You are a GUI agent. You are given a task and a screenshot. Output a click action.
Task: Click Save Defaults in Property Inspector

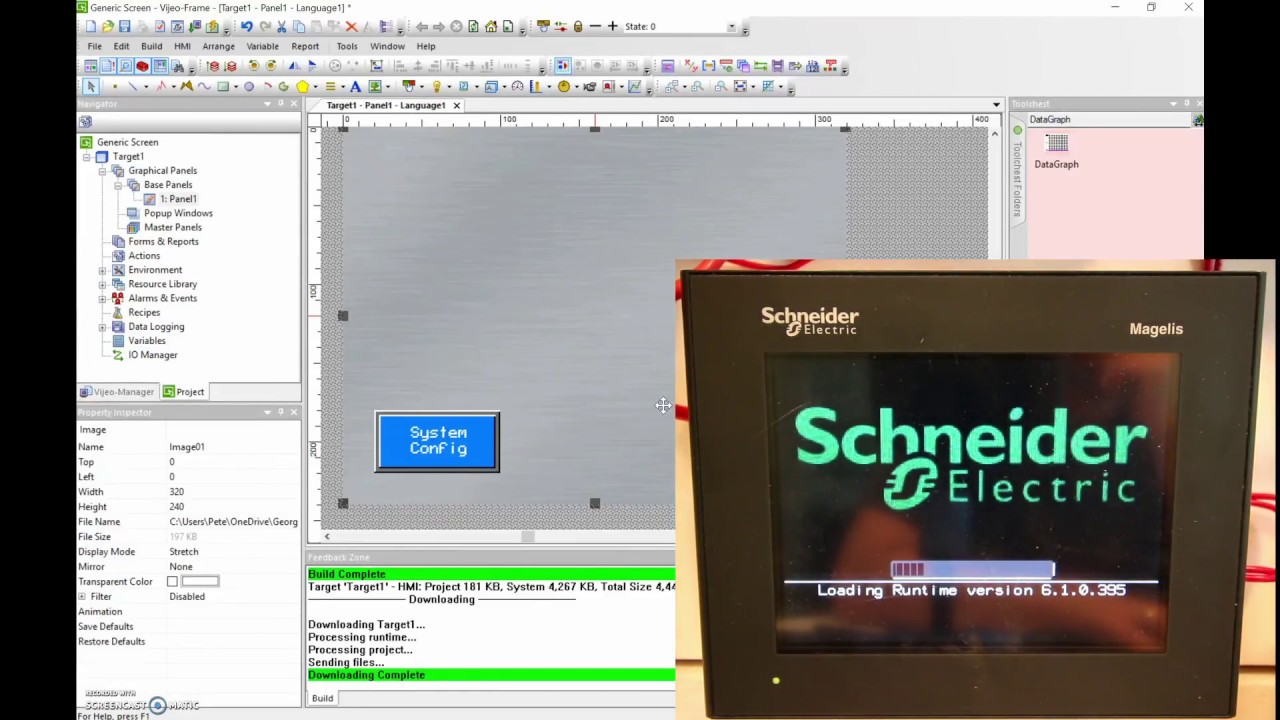[x=105, y=627]
